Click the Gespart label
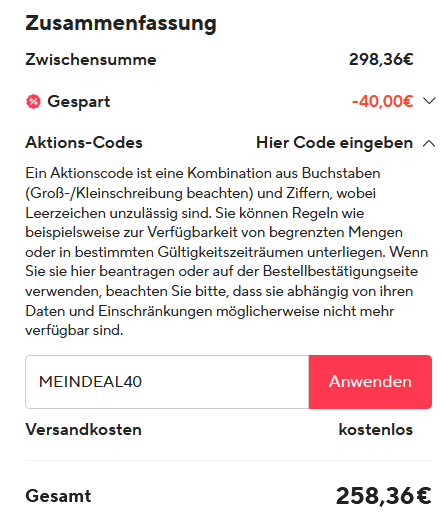Viewport: 443px width, 520px height. coord(79,102)
